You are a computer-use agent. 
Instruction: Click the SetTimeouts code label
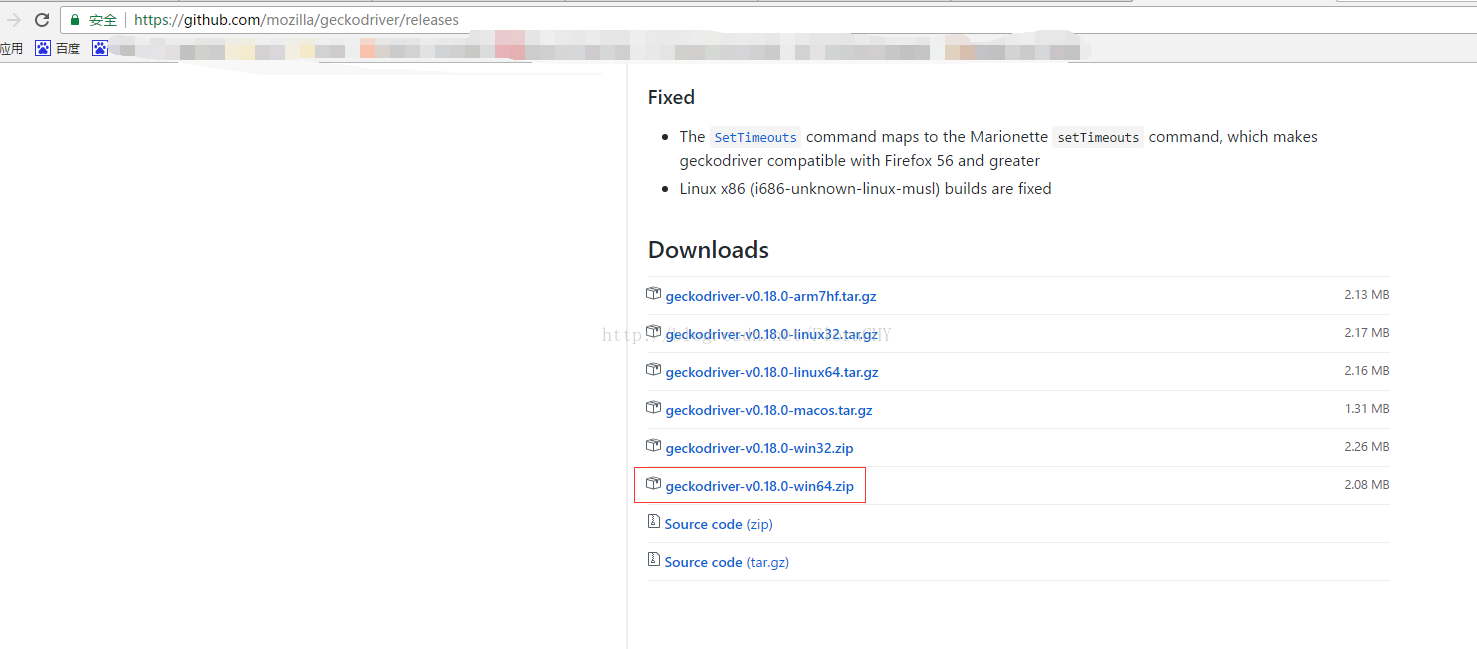pos(756,137)
